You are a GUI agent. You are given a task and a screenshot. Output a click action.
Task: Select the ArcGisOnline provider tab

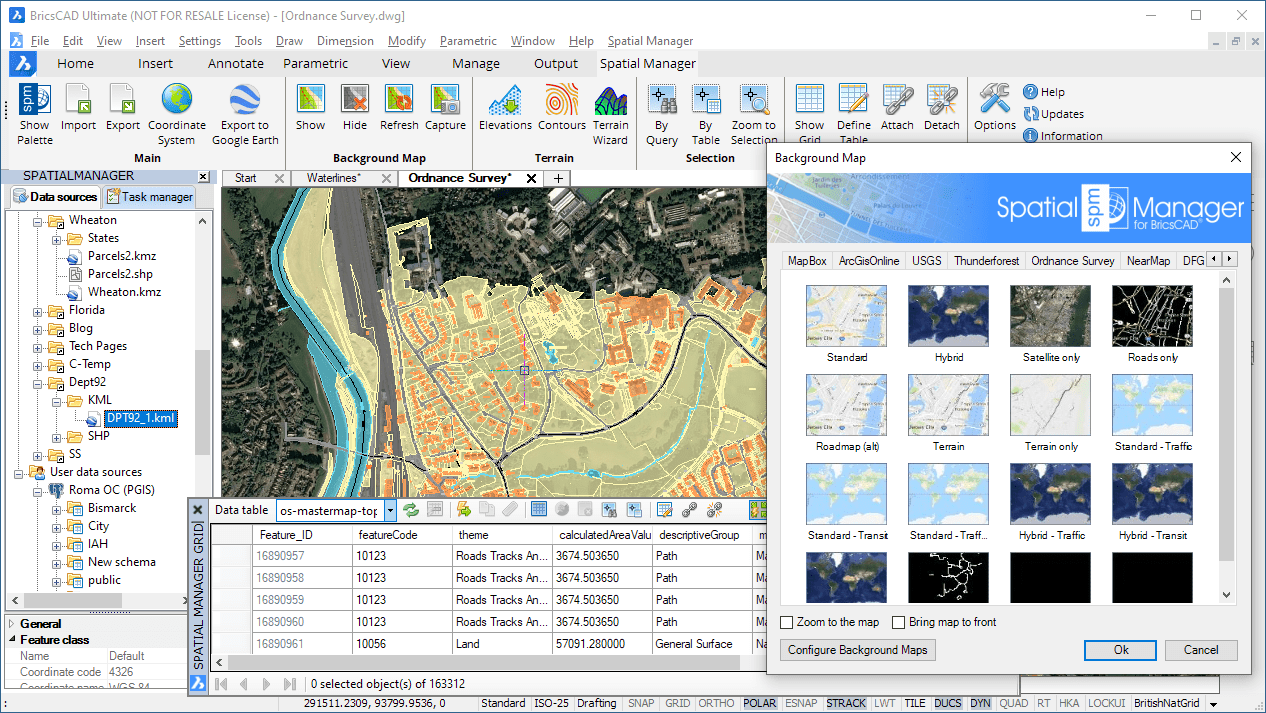pos(869,260)
